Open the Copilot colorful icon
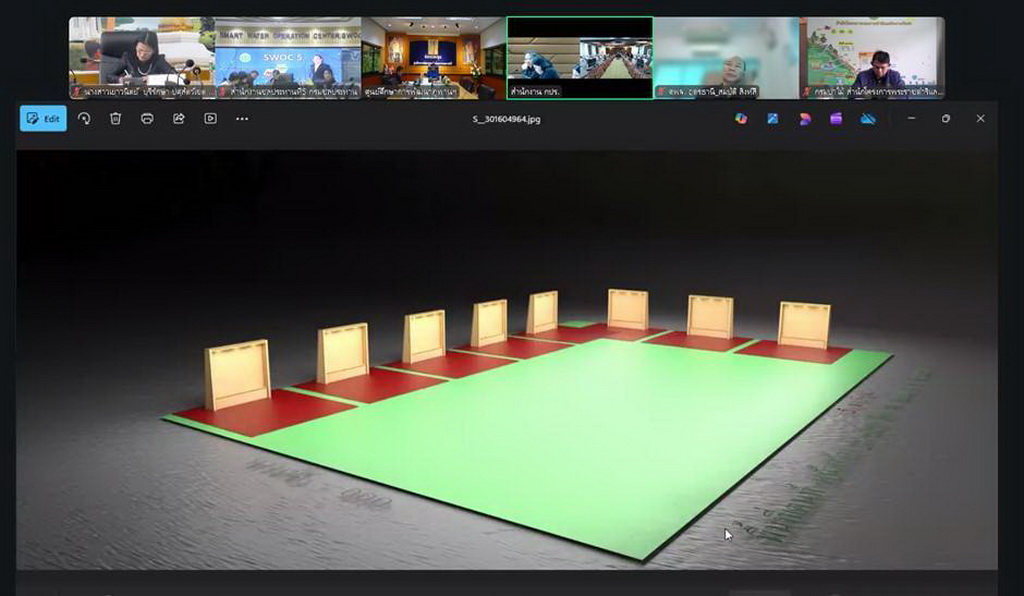Screen dimensions: 1024x596 741,118
